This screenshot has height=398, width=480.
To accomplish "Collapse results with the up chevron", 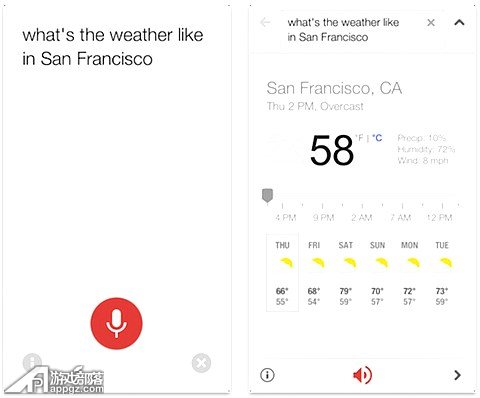I will [x=459, y=22].
